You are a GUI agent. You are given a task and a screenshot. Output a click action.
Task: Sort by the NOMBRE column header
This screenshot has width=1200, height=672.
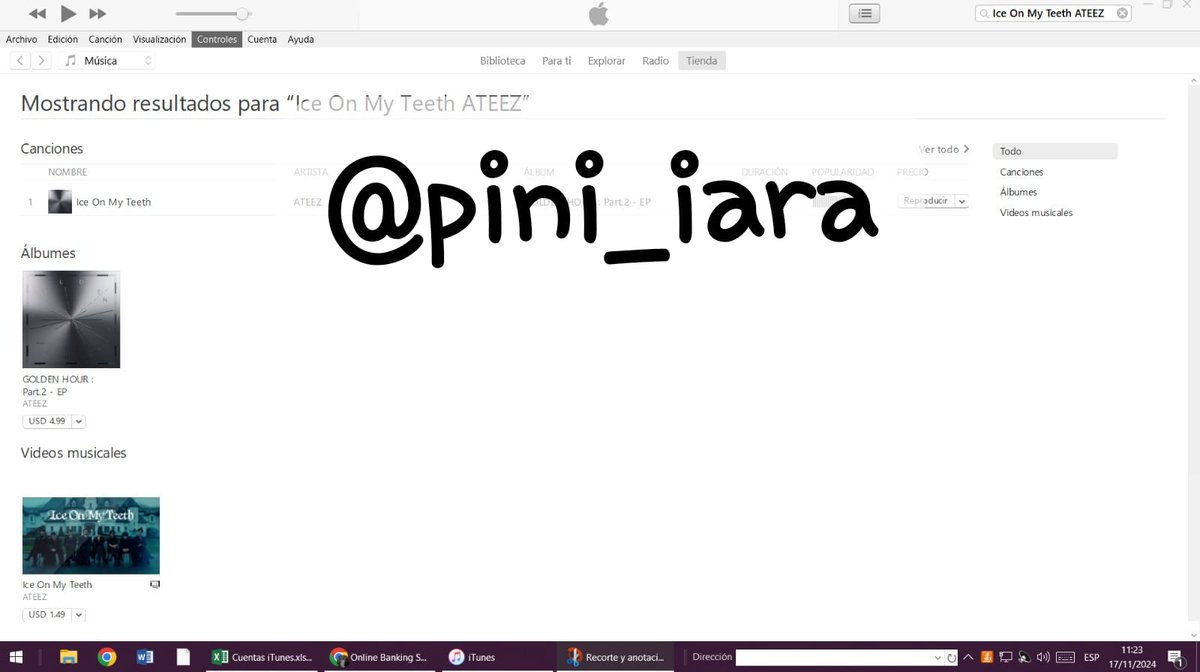(68, 172)
